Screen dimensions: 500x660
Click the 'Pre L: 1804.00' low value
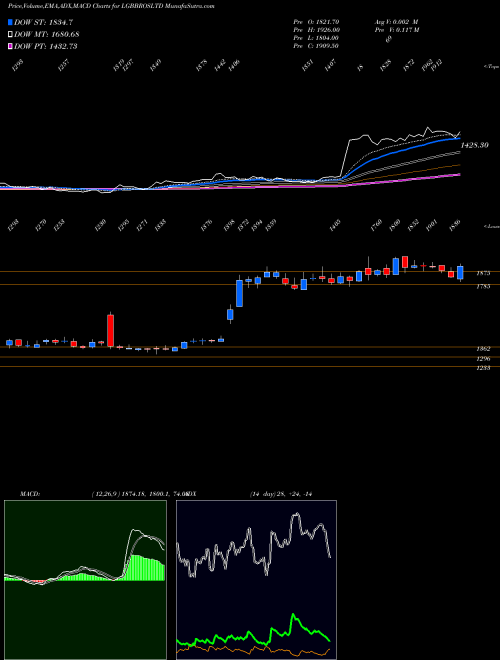pyautogui.click(x=316, y=38)
